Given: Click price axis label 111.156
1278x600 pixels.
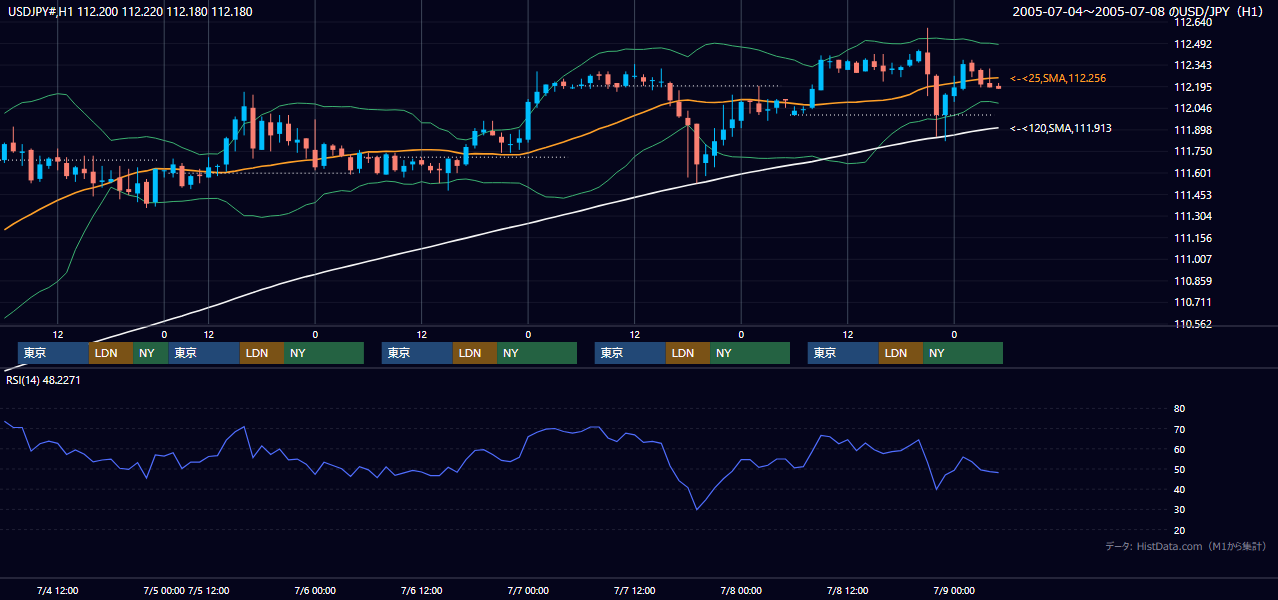Looking at the screenshot, I should pos(1193,238).
